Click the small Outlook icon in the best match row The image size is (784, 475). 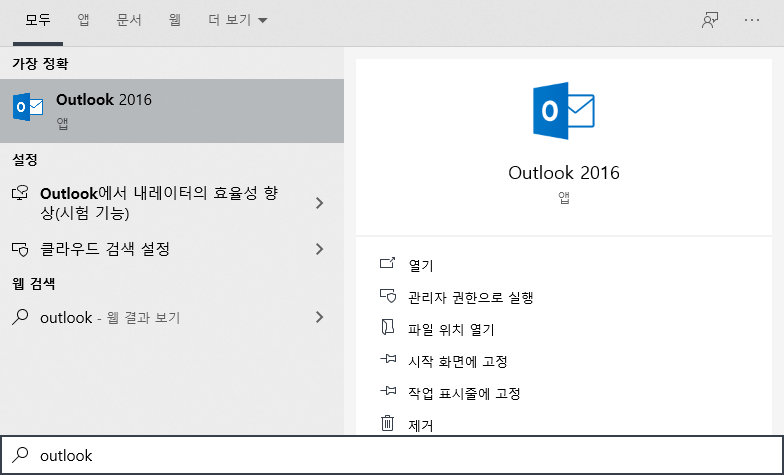pos(28,106)
